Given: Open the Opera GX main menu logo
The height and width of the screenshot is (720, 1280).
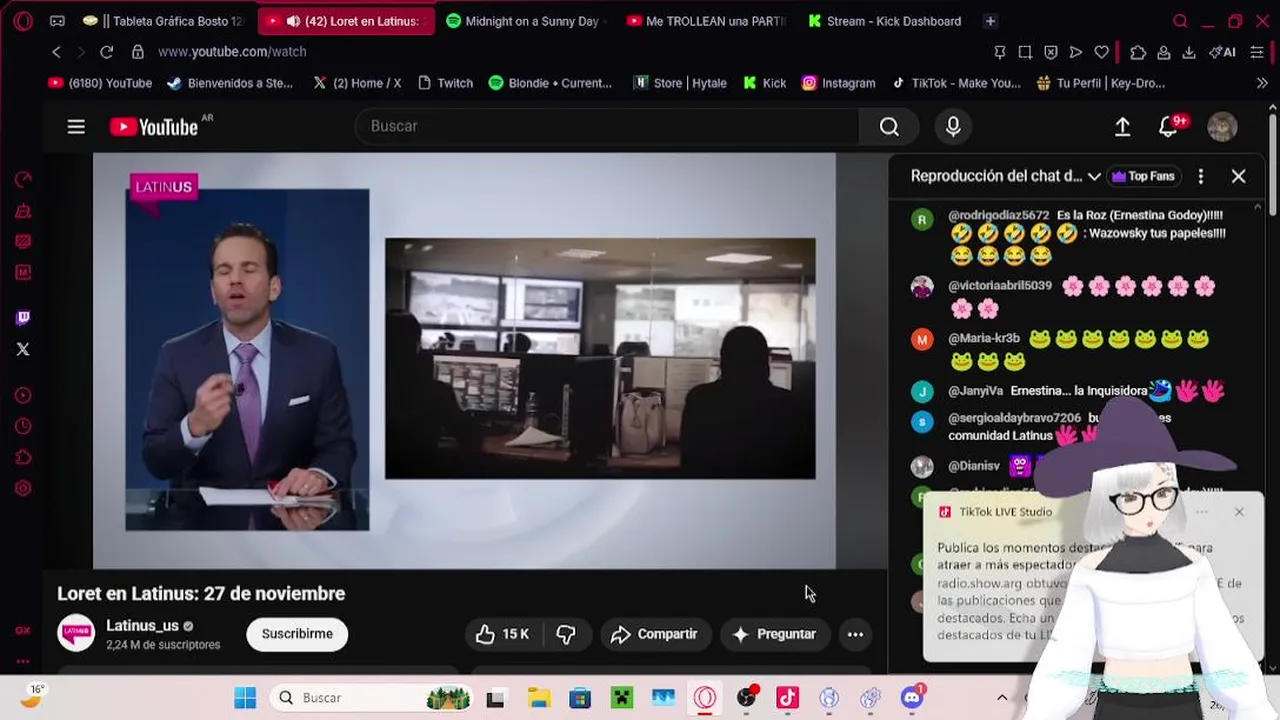Looking at the screenshot, I should pos(23,21).
